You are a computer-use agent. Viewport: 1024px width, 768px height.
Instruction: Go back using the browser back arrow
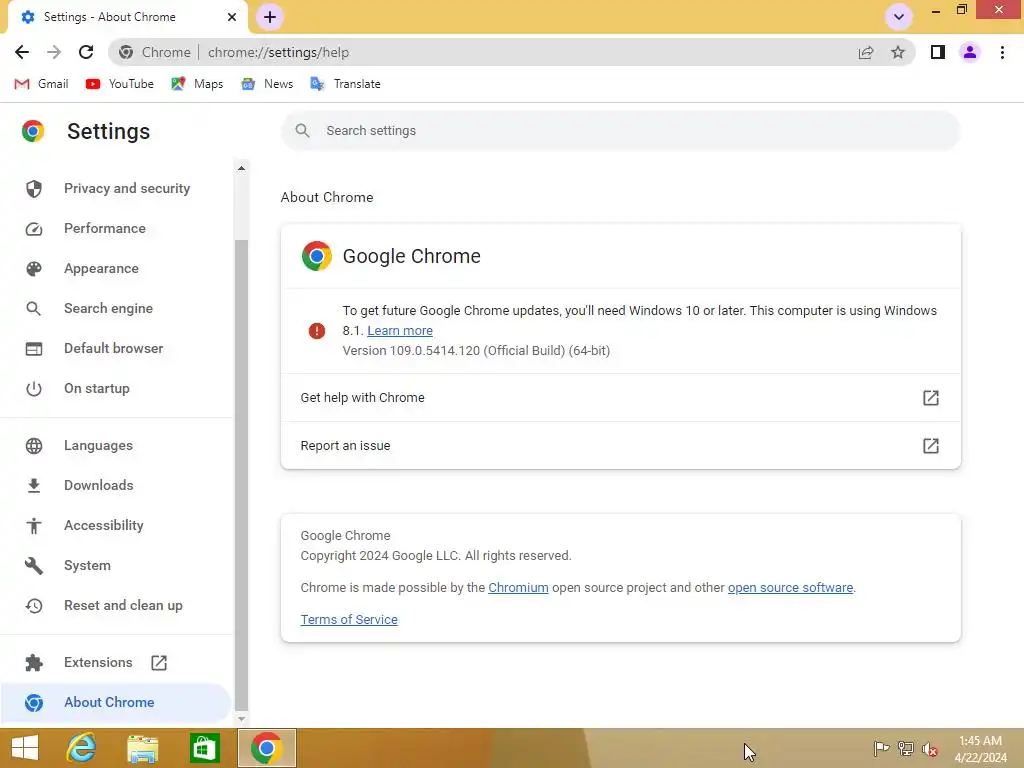[22, 52]
